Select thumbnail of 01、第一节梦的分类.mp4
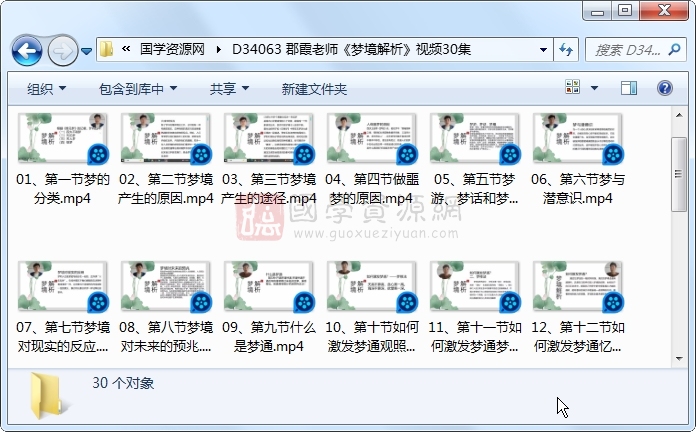Viewport: 696px width, 432px height. click(x=62, y=138)
